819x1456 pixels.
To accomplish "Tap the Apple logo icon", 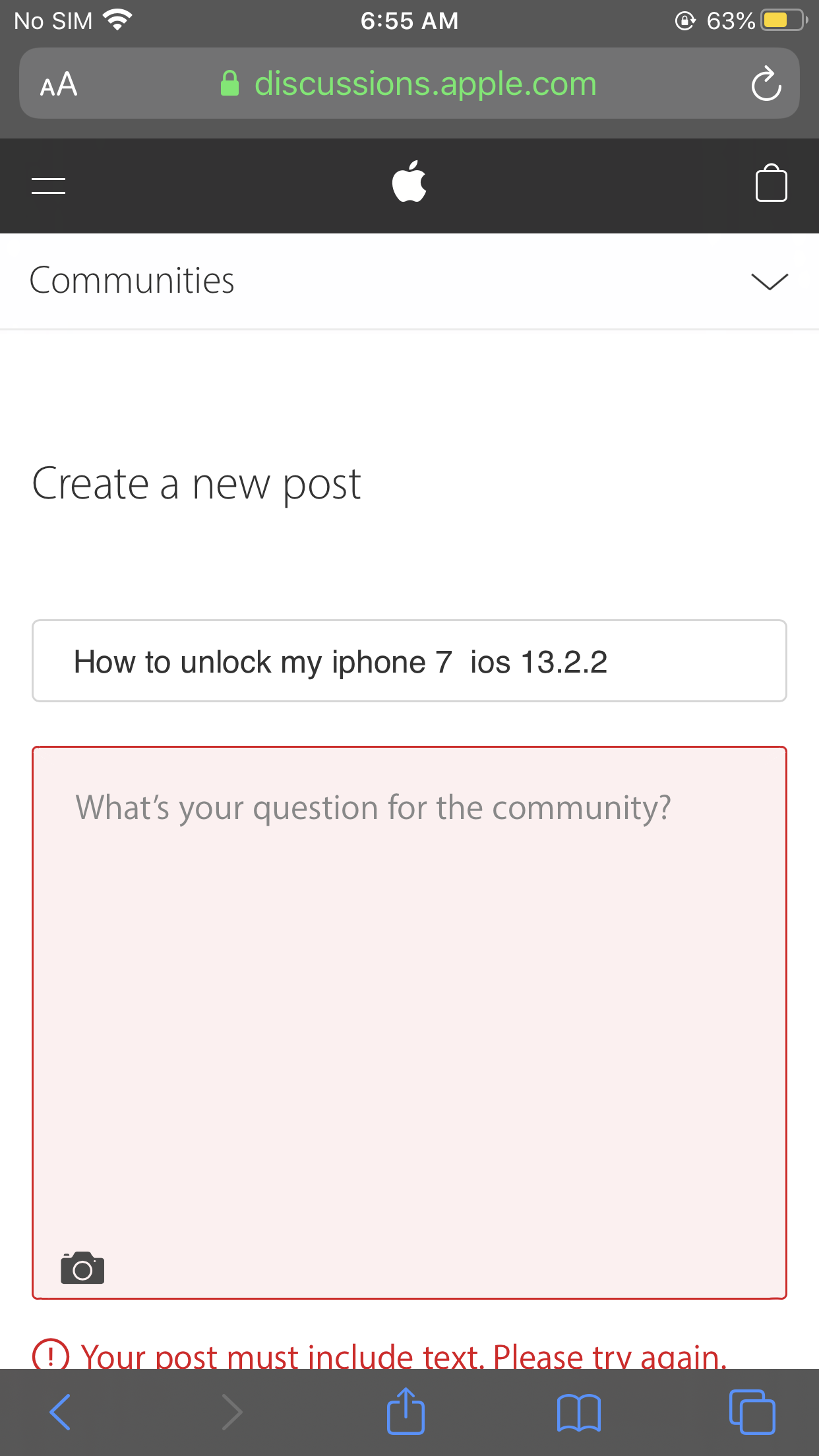I will click(409, 181).
